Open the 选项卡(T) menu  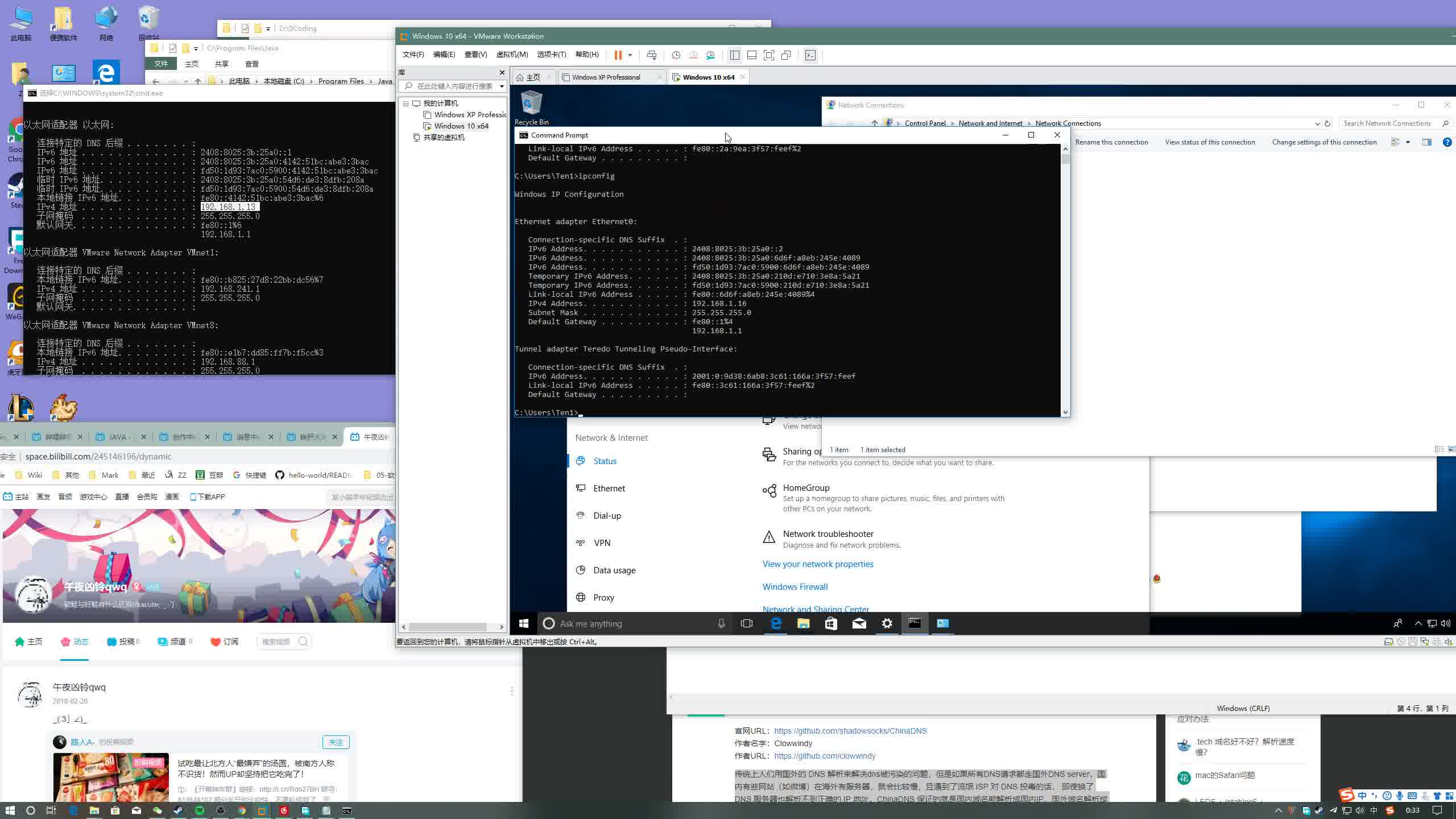click(x=552, y=55)
